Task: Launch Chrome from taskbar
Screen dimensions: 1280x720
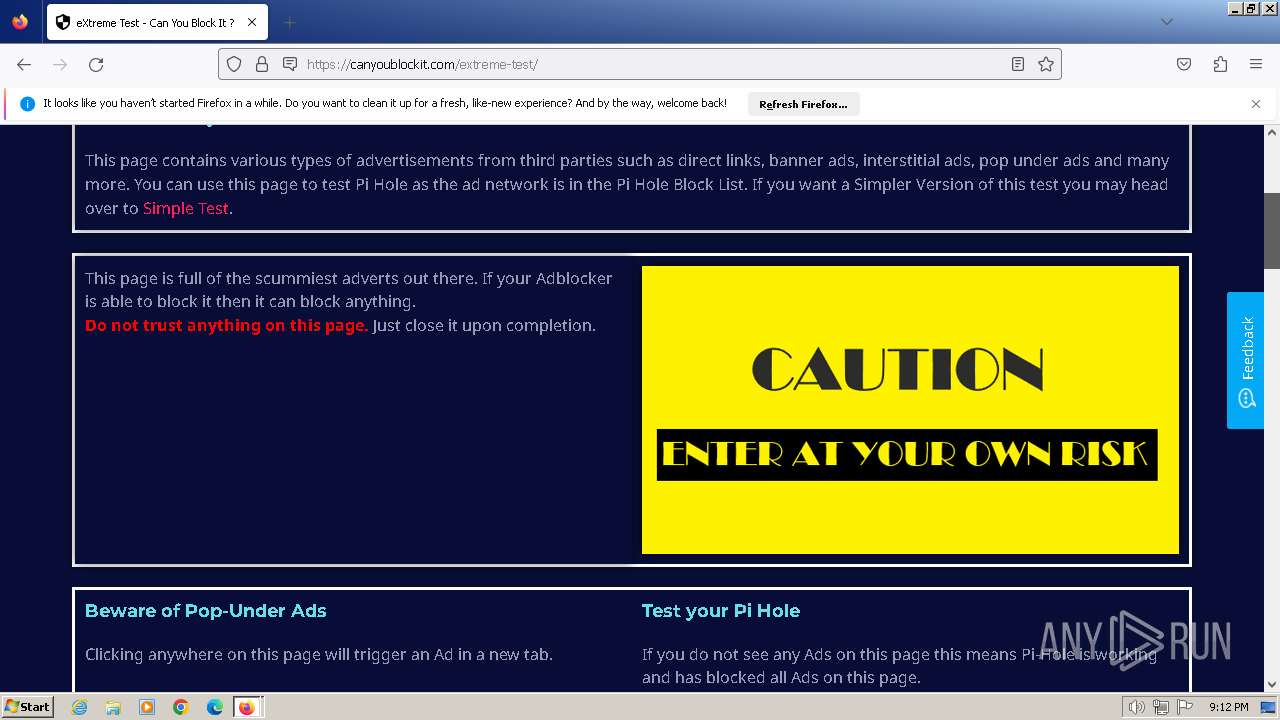Action: click(180, 707)
